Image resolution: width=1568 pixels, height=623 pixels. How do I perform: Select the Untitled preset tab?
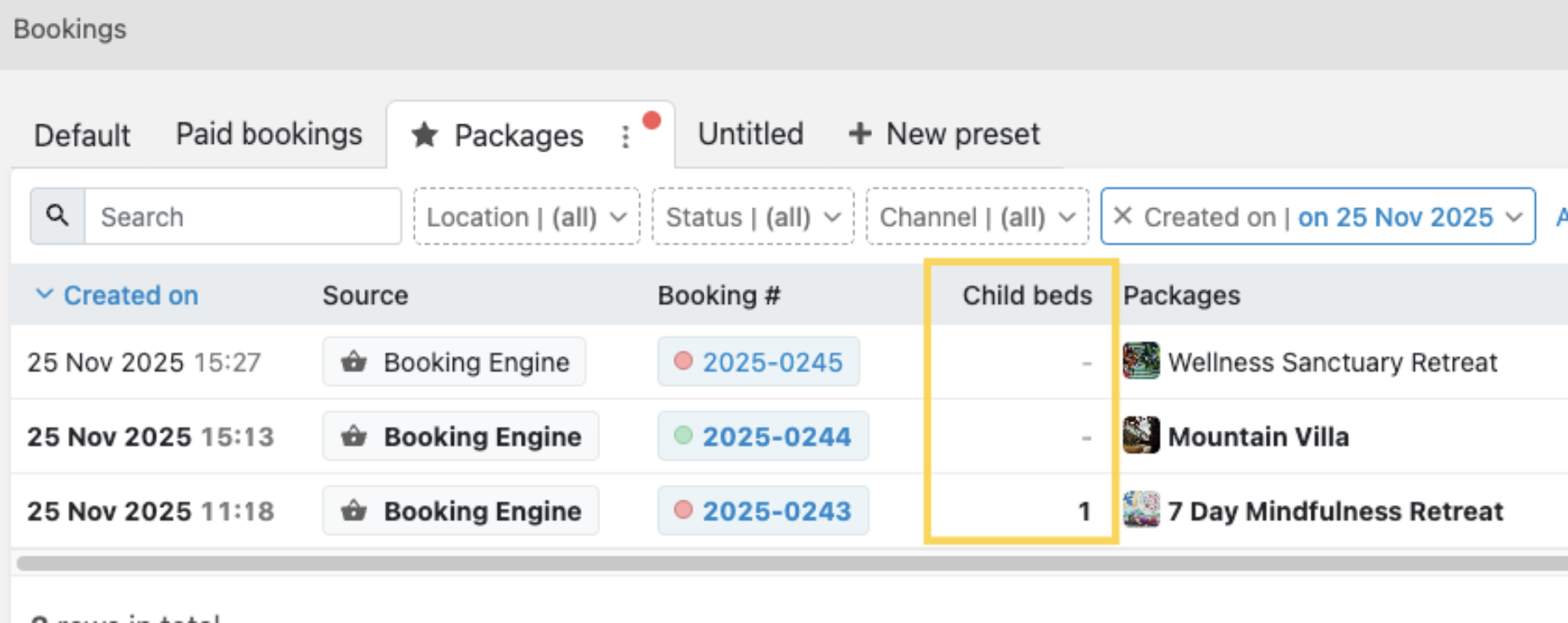(x=750, y=135)
